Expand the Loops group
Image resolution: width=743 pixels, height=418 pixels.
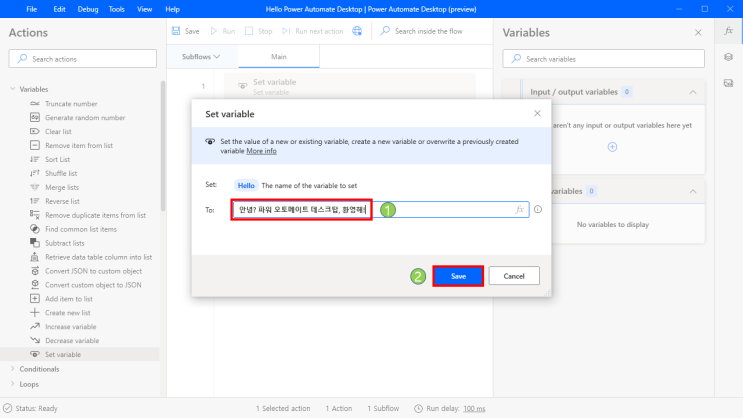[13, 384]
